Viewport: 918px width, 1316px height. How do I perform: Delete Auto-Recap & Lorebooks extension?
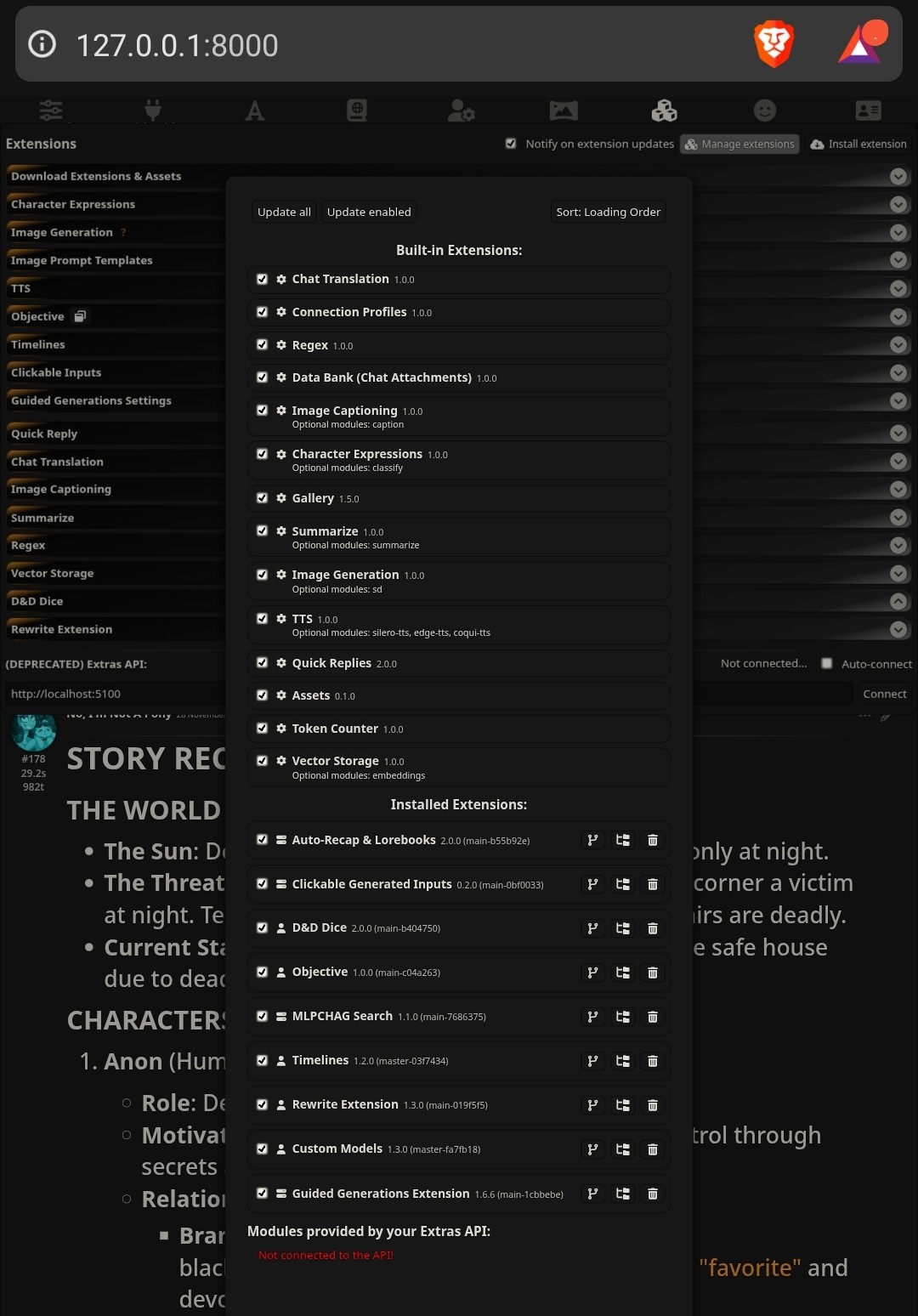653,840
